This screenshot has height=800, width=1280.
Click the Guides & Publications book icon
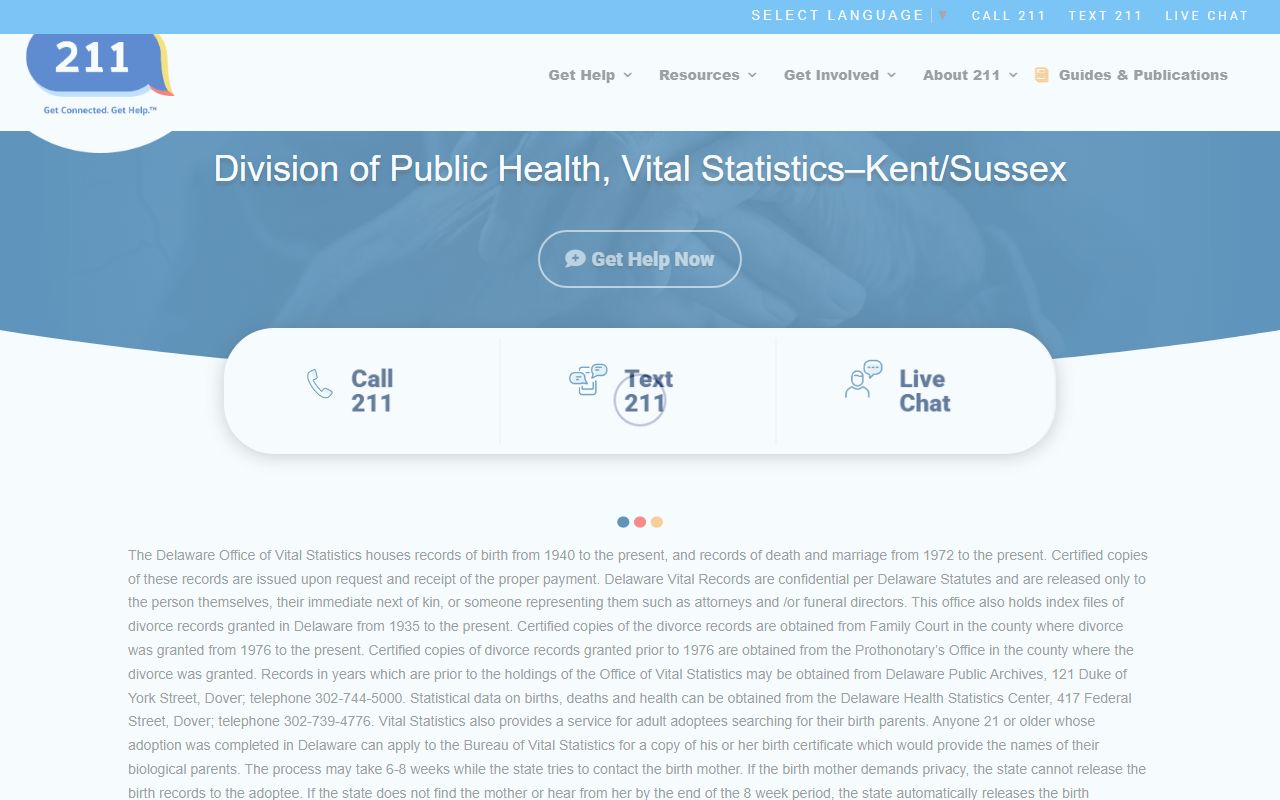point(1041,75)
